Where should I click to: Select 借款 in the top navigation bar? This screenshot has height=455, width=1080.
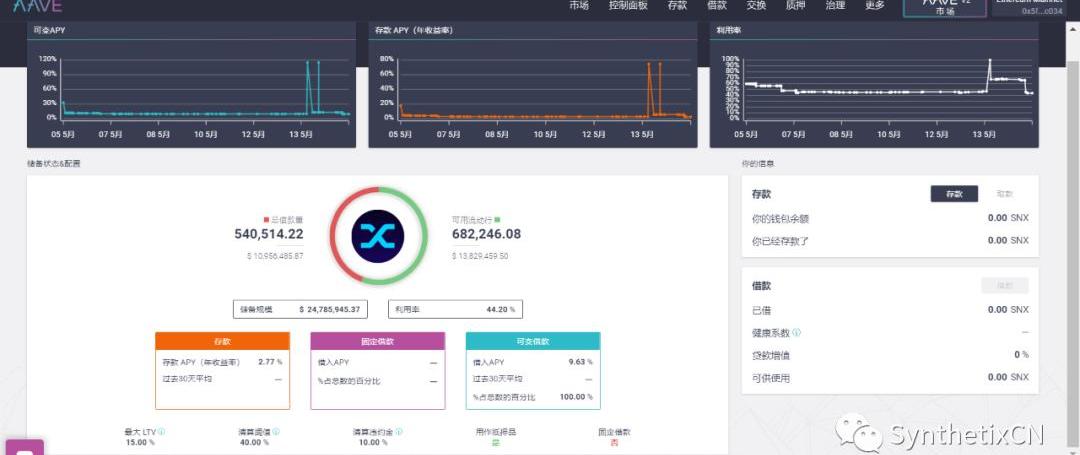point(717,6)
